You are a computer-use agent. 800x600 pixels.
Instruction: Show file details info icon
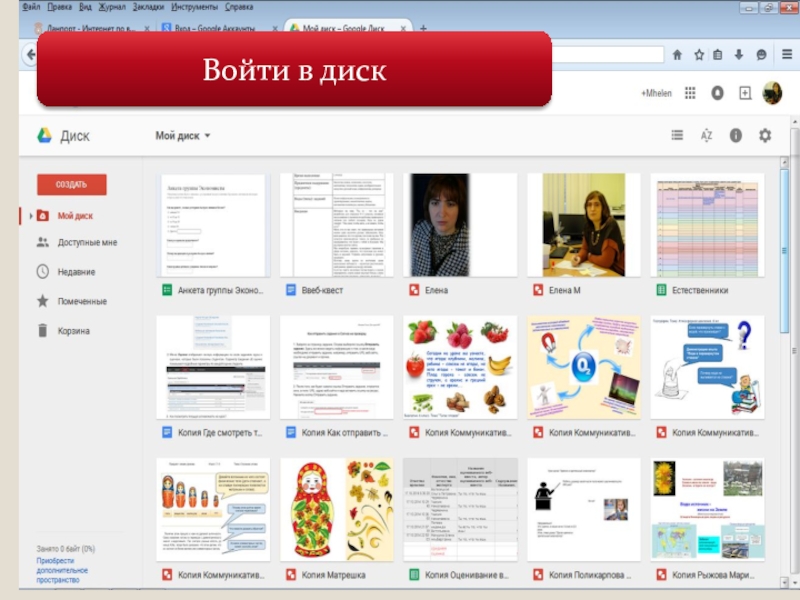[x=736, y=135]
